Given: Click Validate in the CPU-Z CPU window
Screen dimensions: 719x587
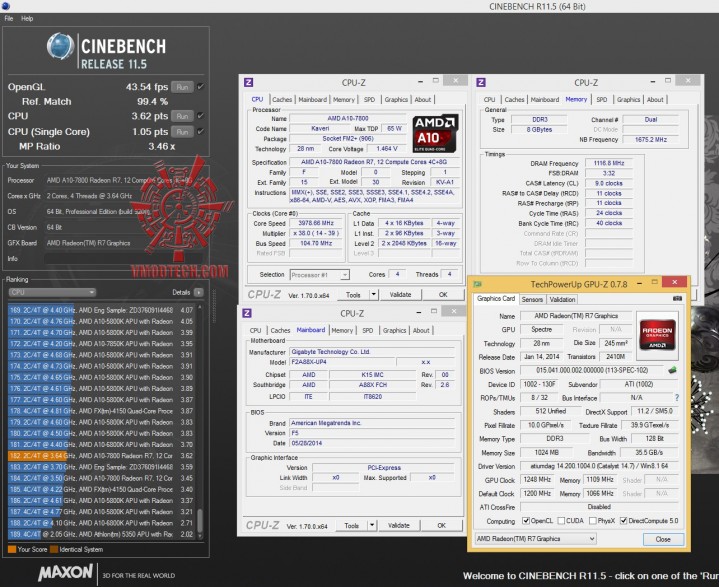Looking at the screenshot, I should pyautogui.click(x=400, y=294).
